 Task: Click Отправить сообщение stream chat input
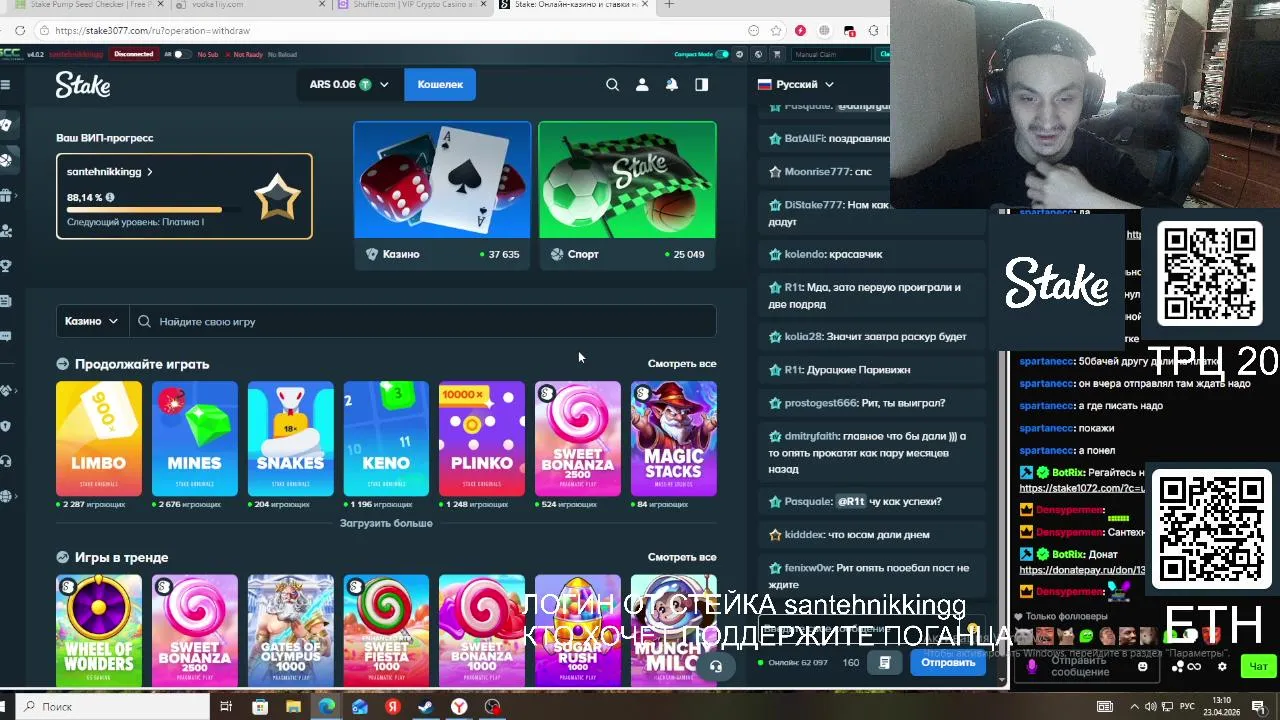[x=1085, y=667]
